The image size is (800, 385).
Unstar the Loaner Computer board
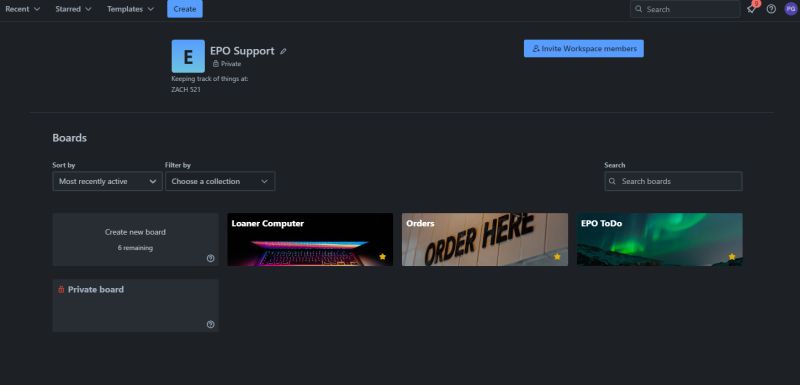[382, 256]
